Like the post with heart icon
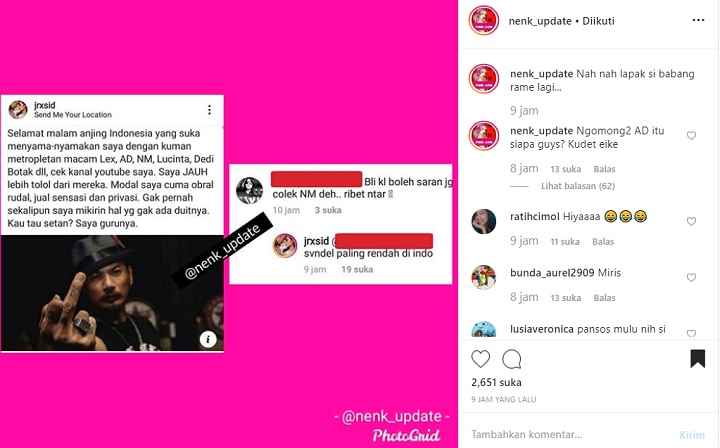Viewport: 720px width, 448px height. (480, 359)
